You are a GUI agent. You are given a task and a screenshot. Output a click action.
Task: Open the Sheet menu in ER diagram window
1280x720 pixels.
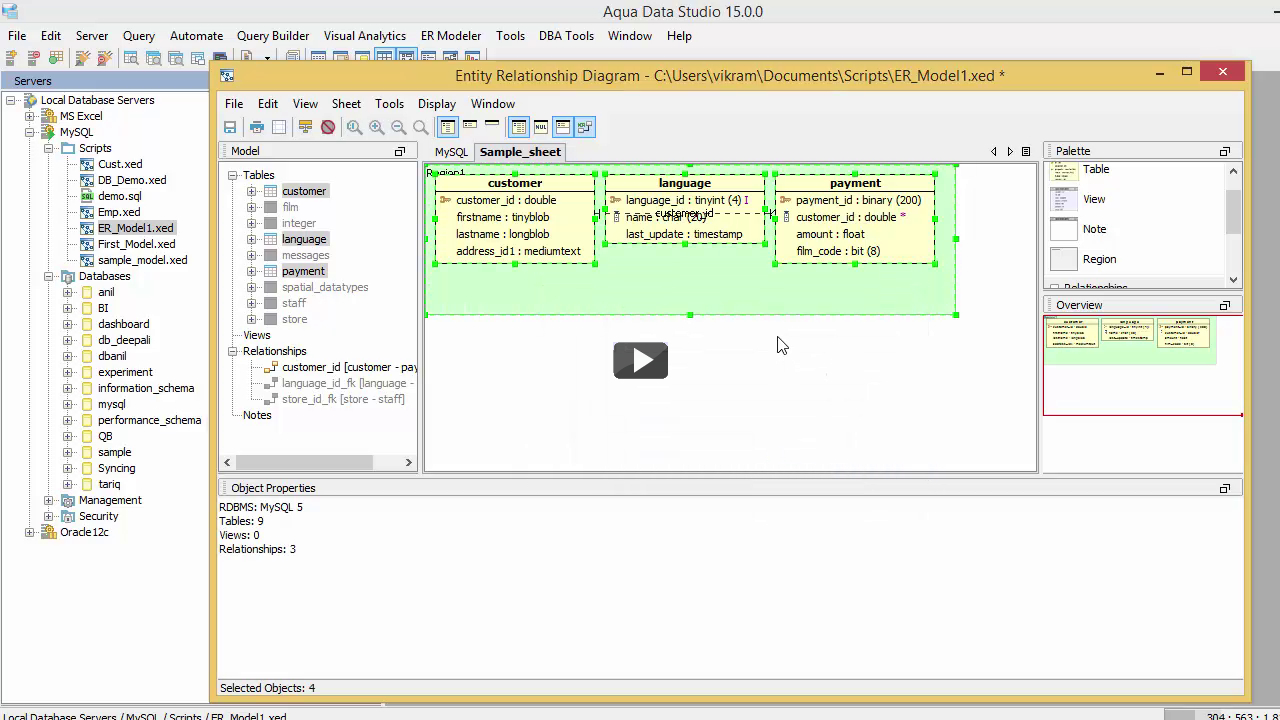346,104
